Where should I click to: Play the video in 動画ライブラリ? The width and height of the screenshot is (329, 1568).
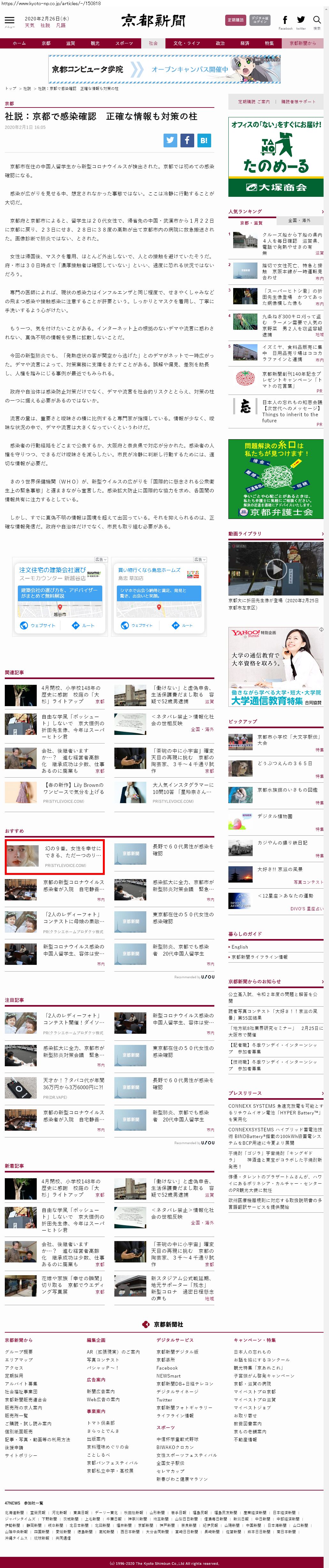pos(276,569)
